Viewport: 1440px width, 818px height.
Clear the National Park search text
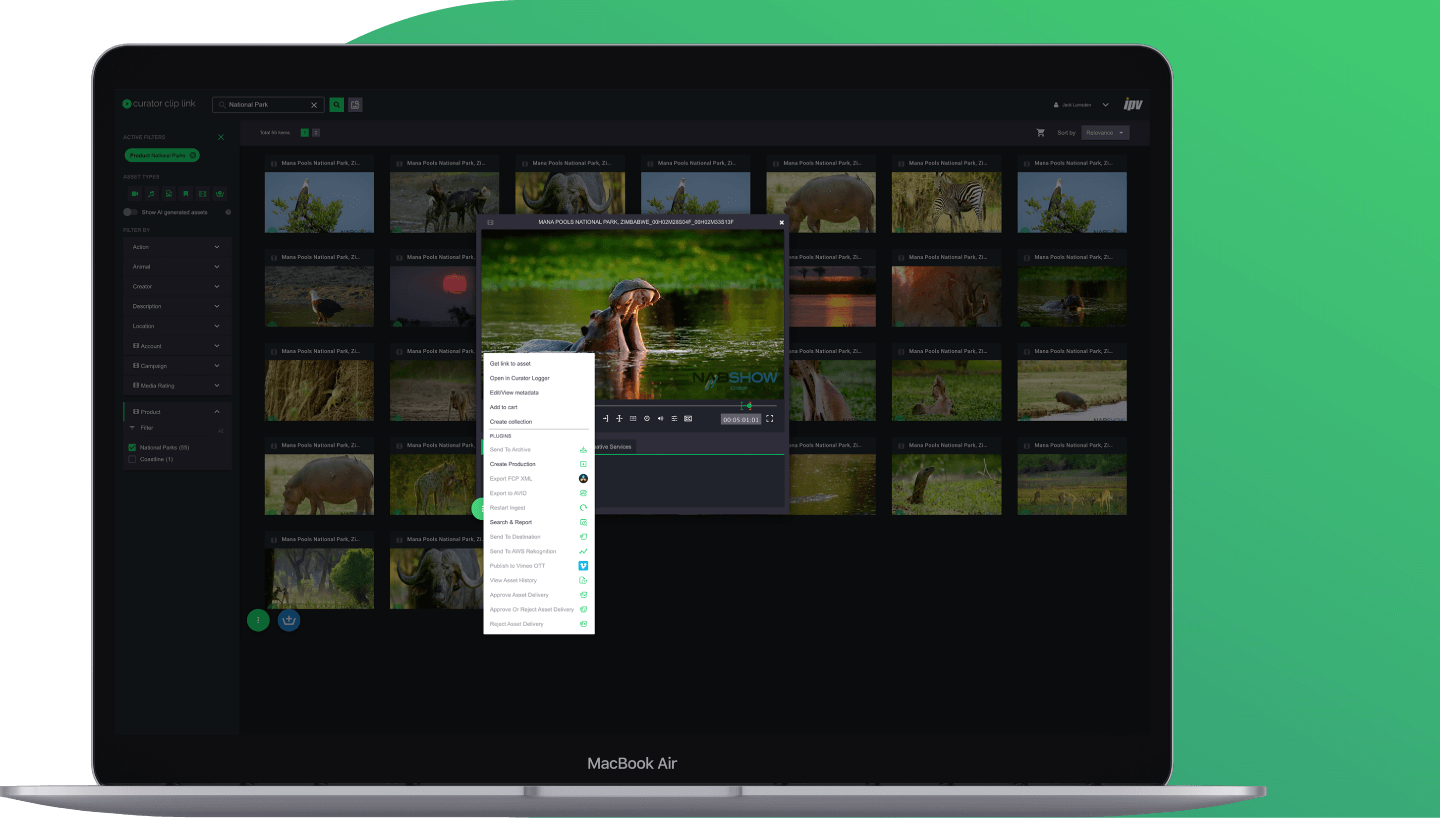tap(314, 104)
